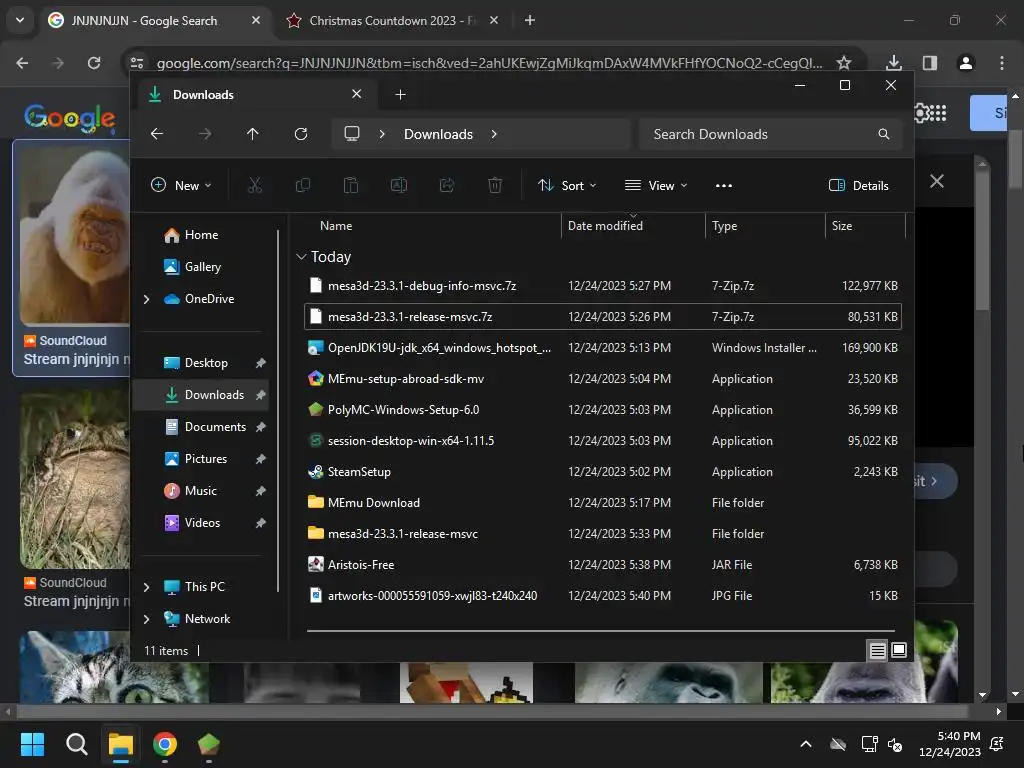Click the Copy icon in Explorer toolbar
This screenshot has width=1024, height=768.
point(303,185)
